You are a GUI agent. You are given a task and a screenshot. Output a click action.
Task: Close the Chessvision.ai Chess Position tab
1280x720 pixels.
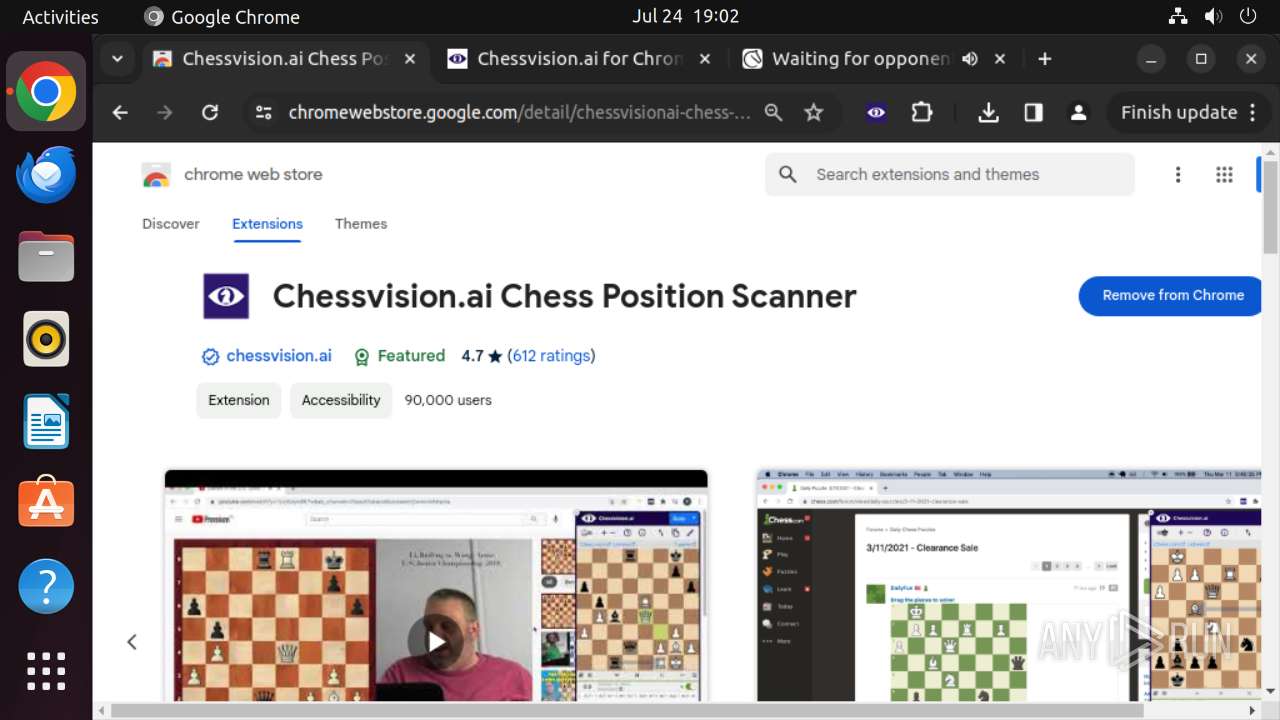(x=409, y=59)
